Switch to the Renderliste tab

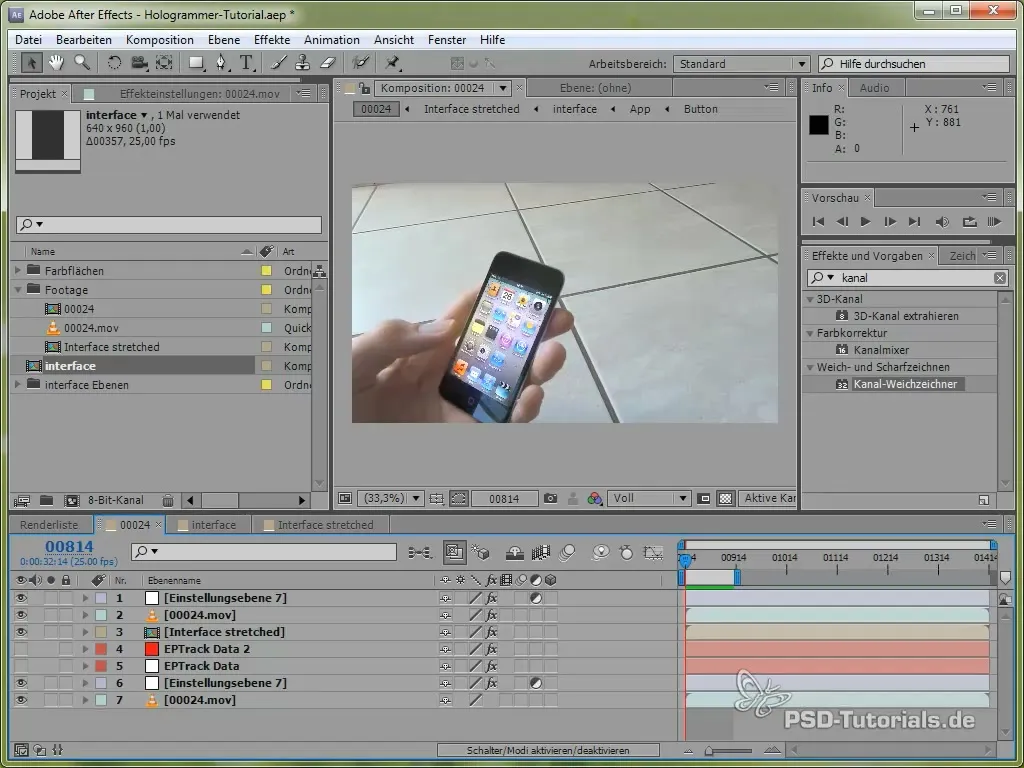tap(48, 524)
